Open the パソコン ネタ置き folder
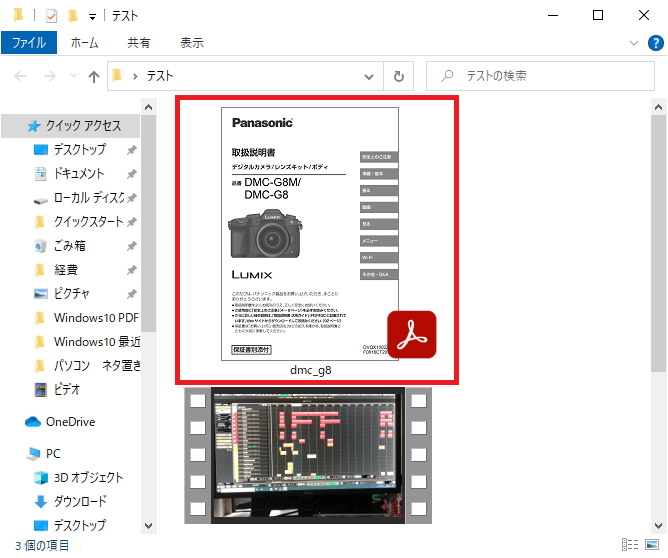This screenshot has width=668, height=558. pyautogui.click(x=97, y=366)
